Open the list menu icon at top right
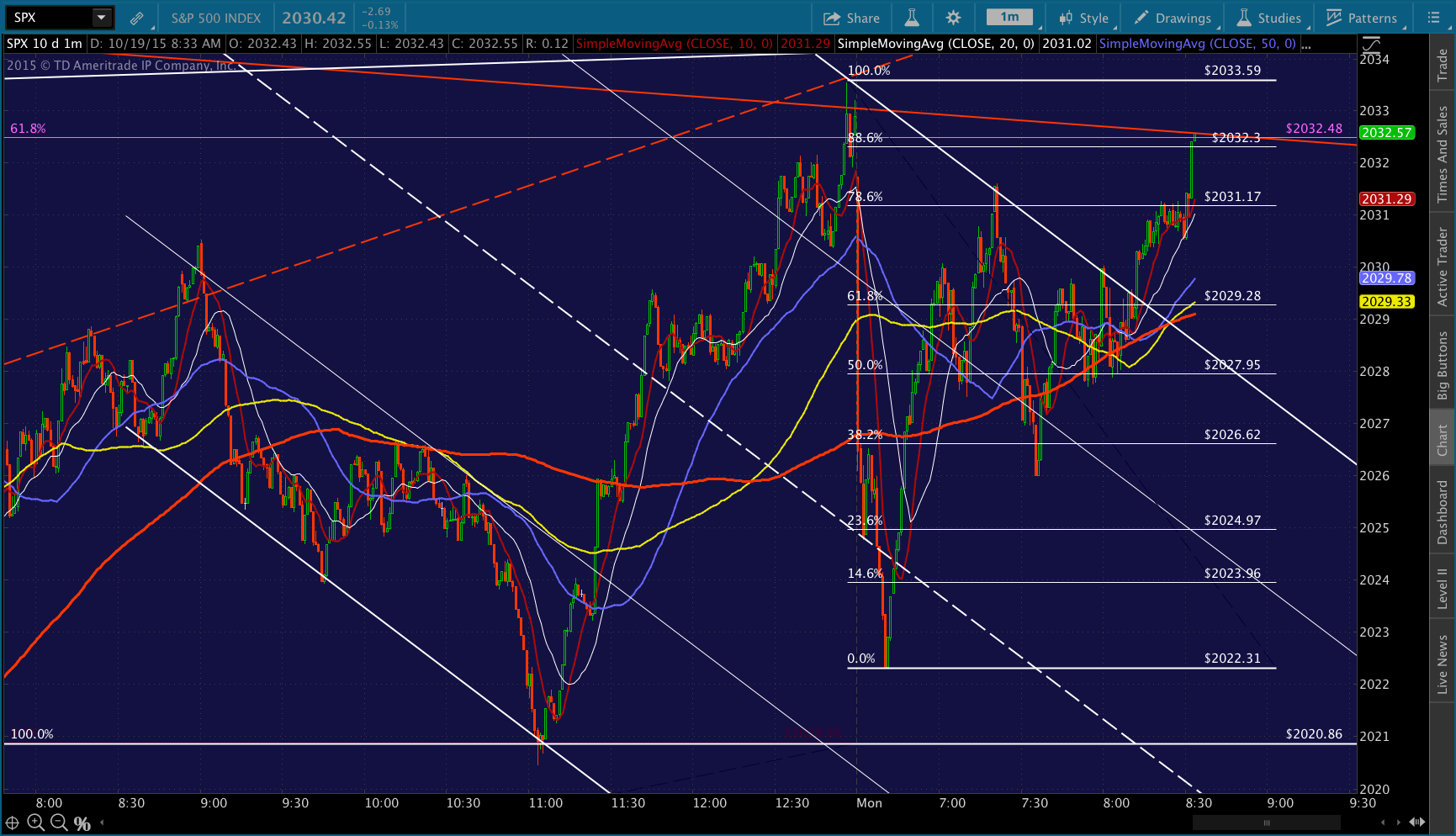The height and width of the screenshot is (836, 1456). [1433, 18]
